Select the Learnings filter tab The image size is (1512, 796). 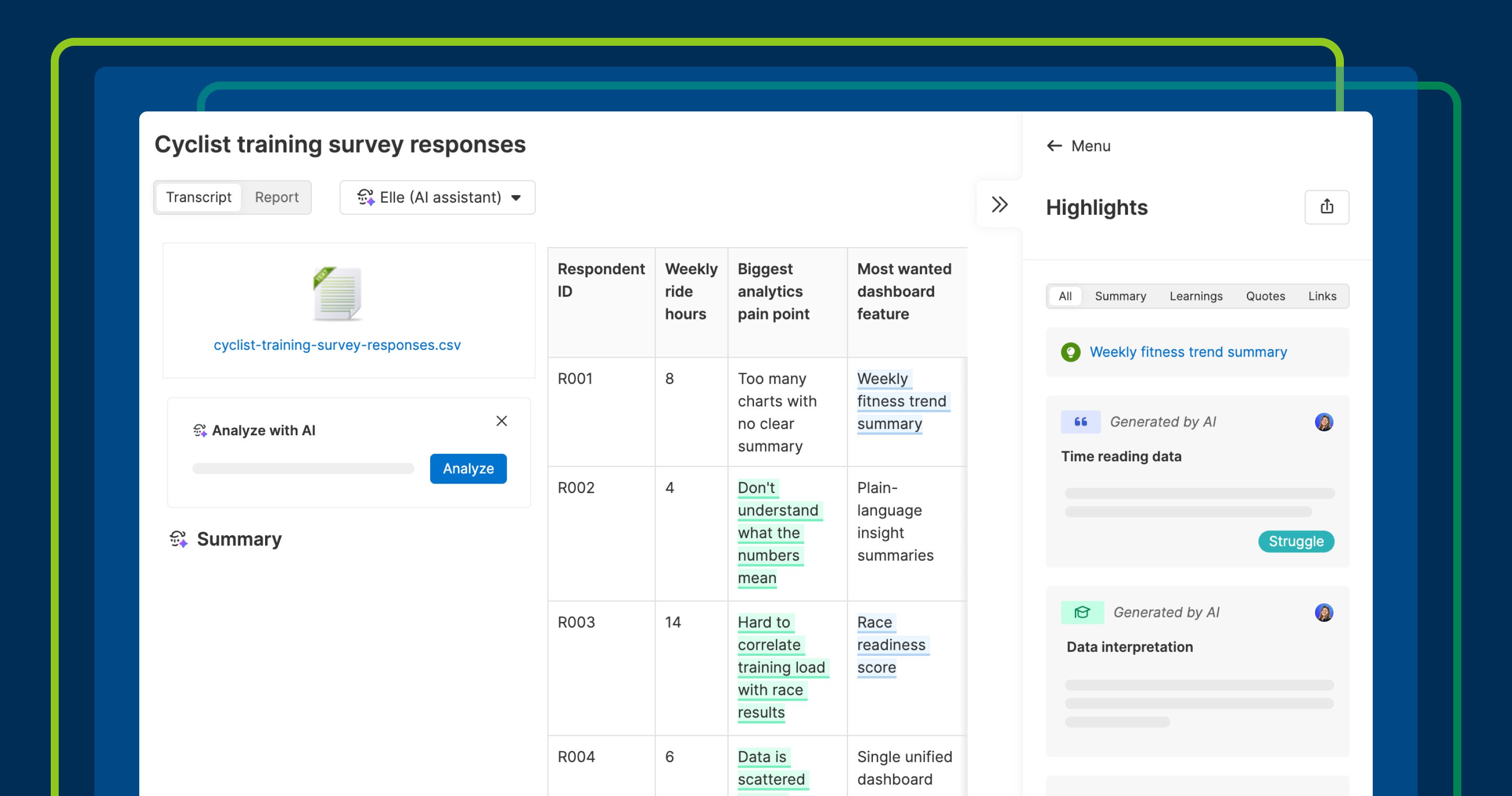1196,296
